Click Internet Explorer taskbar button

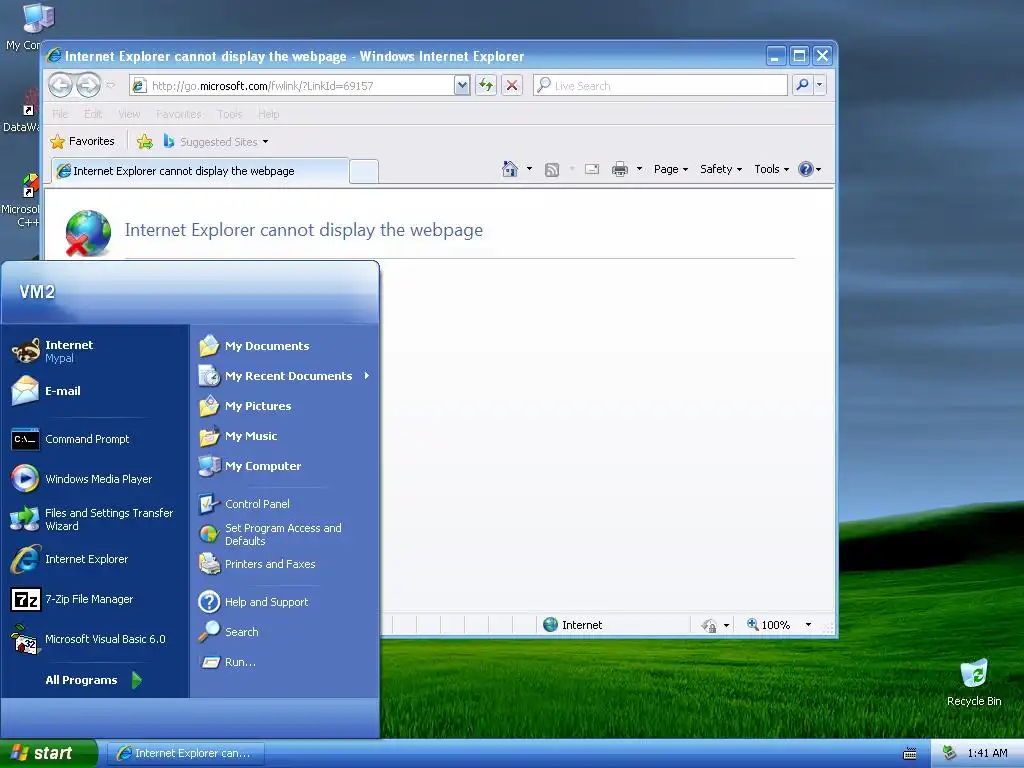184,753
